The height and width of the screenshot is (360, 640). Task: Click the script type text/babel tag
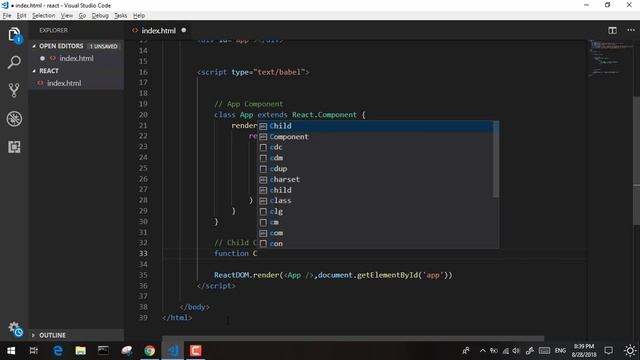[x=253, y=72]
